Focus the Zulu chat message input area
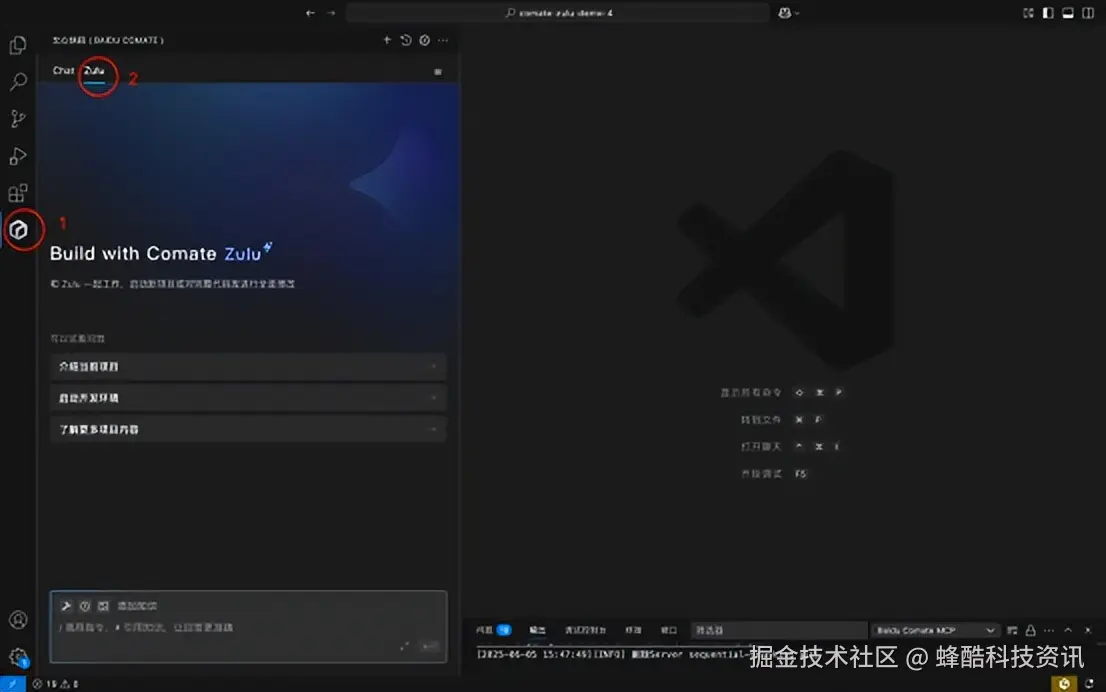 click(x=248, y=628)
